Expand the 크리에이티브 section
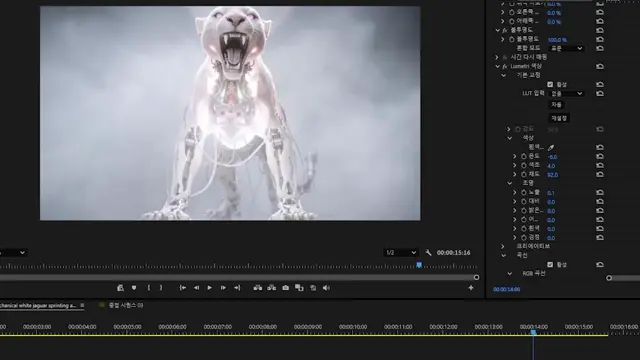This screenshot has width=640, height=360. tap(503, 246)
